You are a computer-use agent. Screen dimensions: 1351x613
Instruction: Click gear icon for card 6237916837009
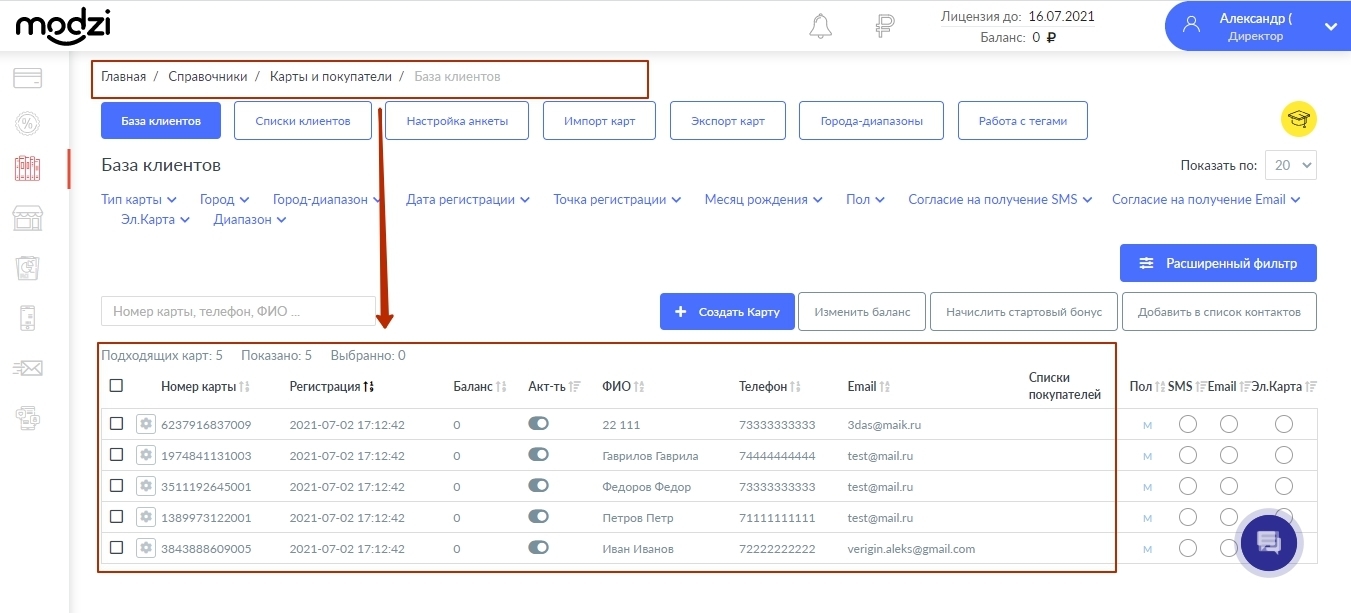tap(146, 424)
